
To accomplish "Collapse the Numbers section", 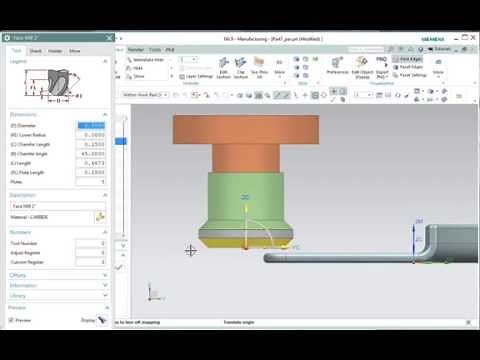I will coord(105,232).
